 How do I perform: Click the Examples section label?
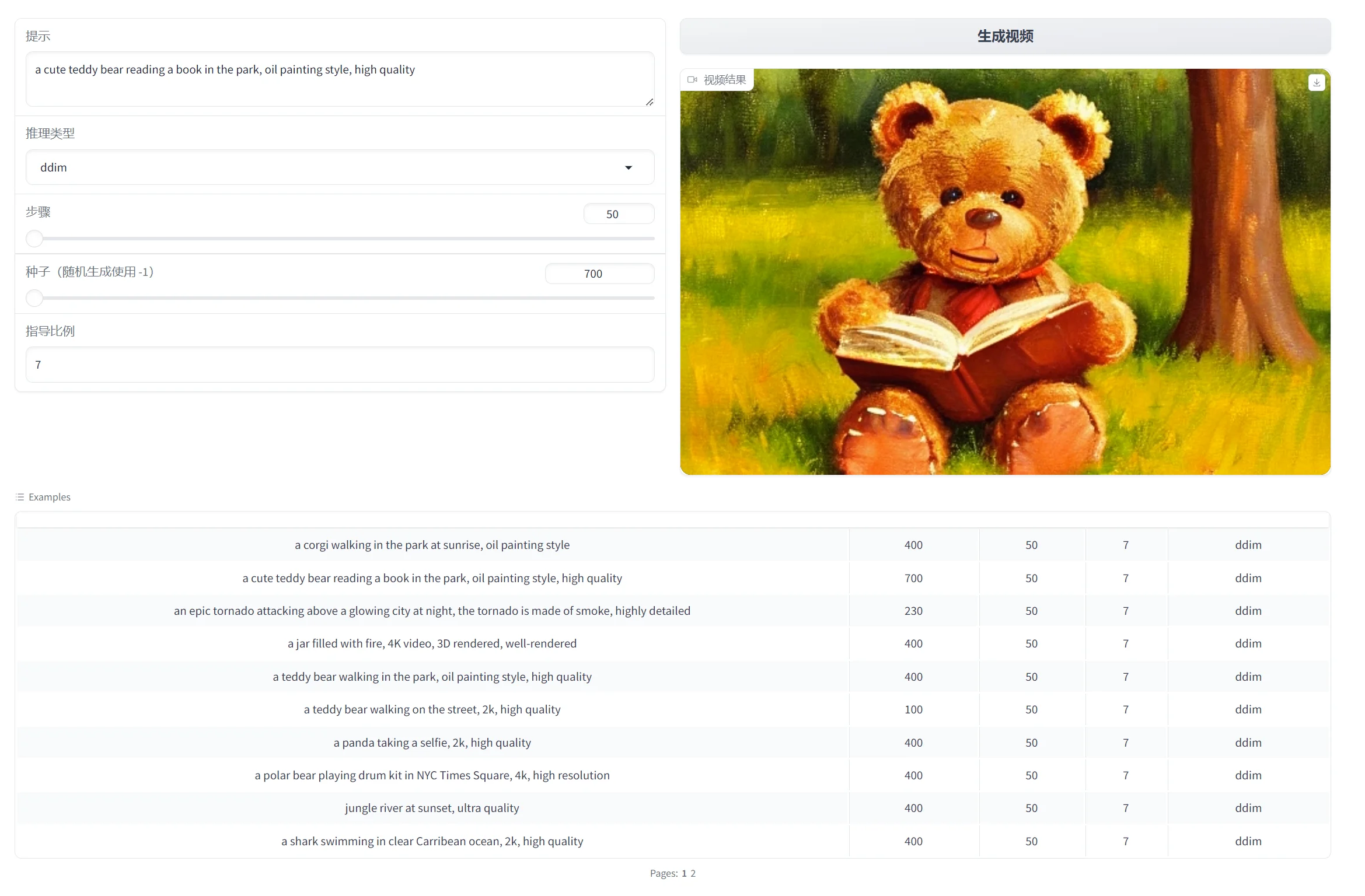pyautogui.click(x=50, y=497)
